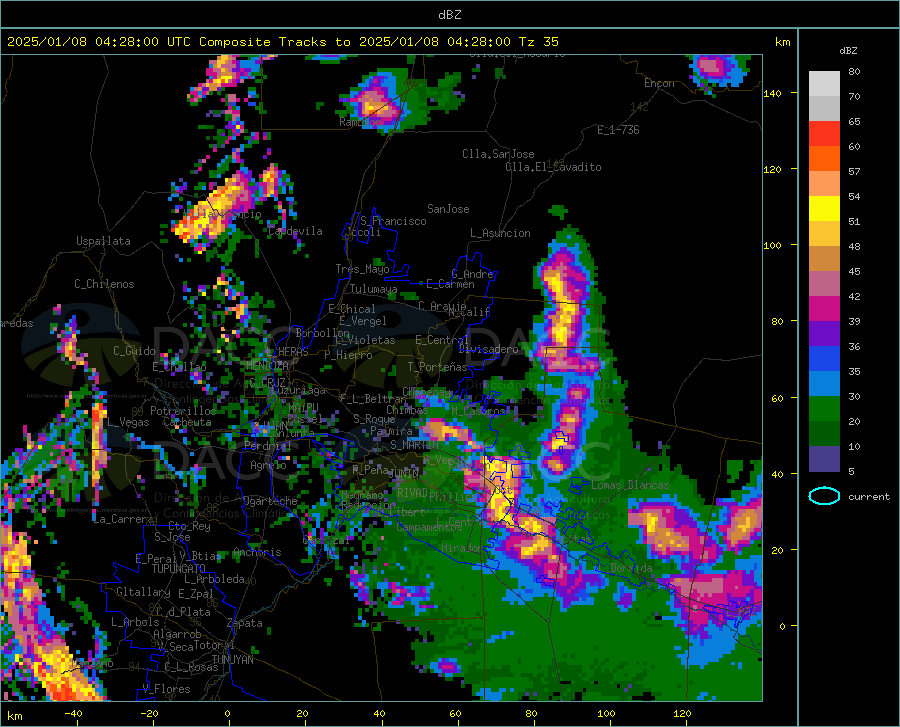The width and height of the screenshot is (900, 727).
Task: Click the dBZ title at the top
Action: click(x=449, y=15)
